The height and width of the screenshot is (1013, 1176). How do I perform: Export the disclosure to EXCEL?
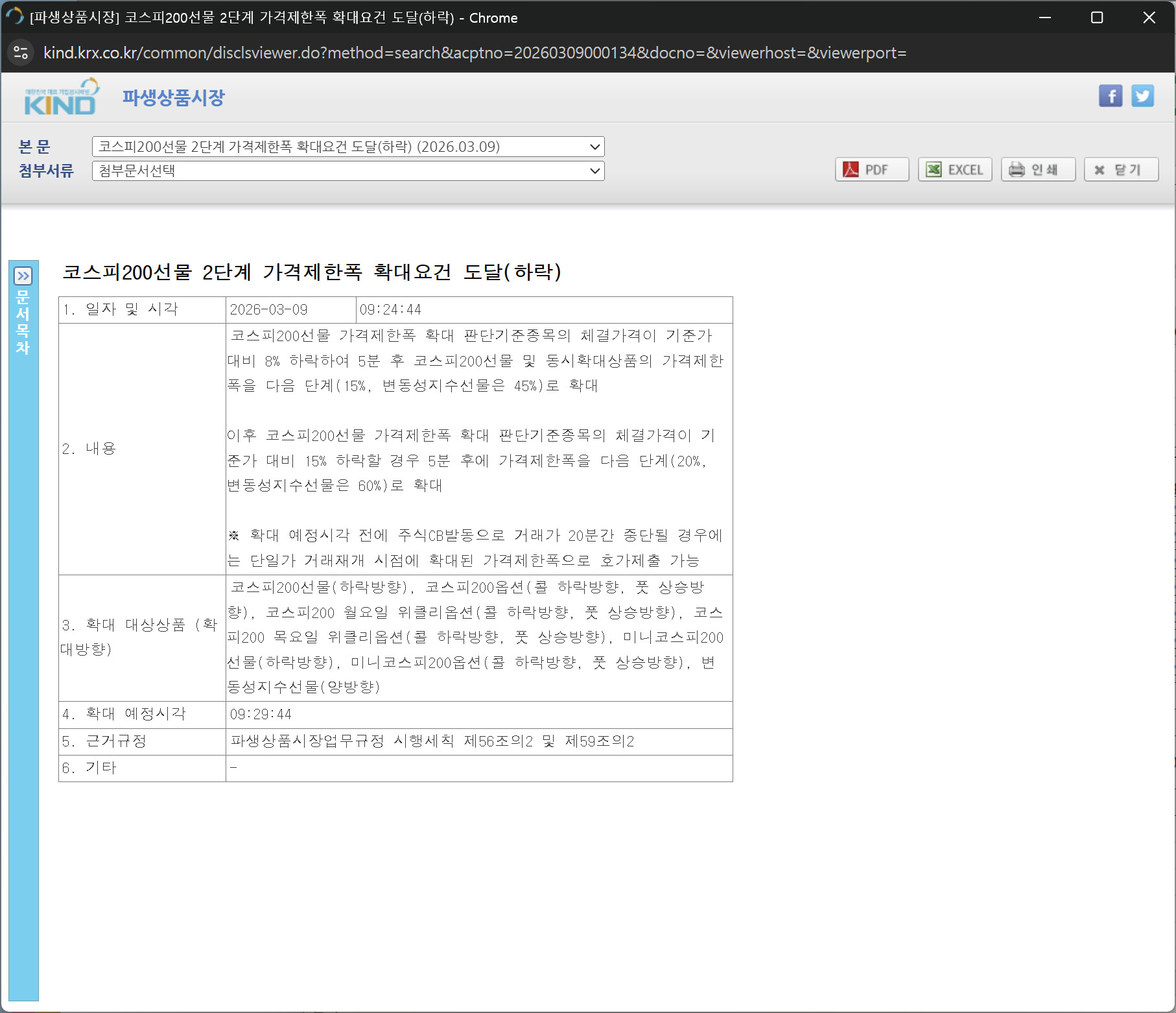click(x=955, y=170)
